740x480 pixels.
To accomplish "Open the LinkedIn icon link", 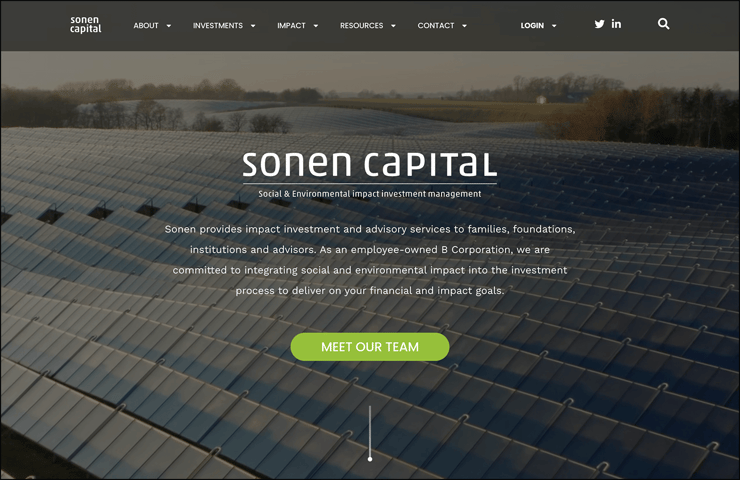I will click(616, 24).
